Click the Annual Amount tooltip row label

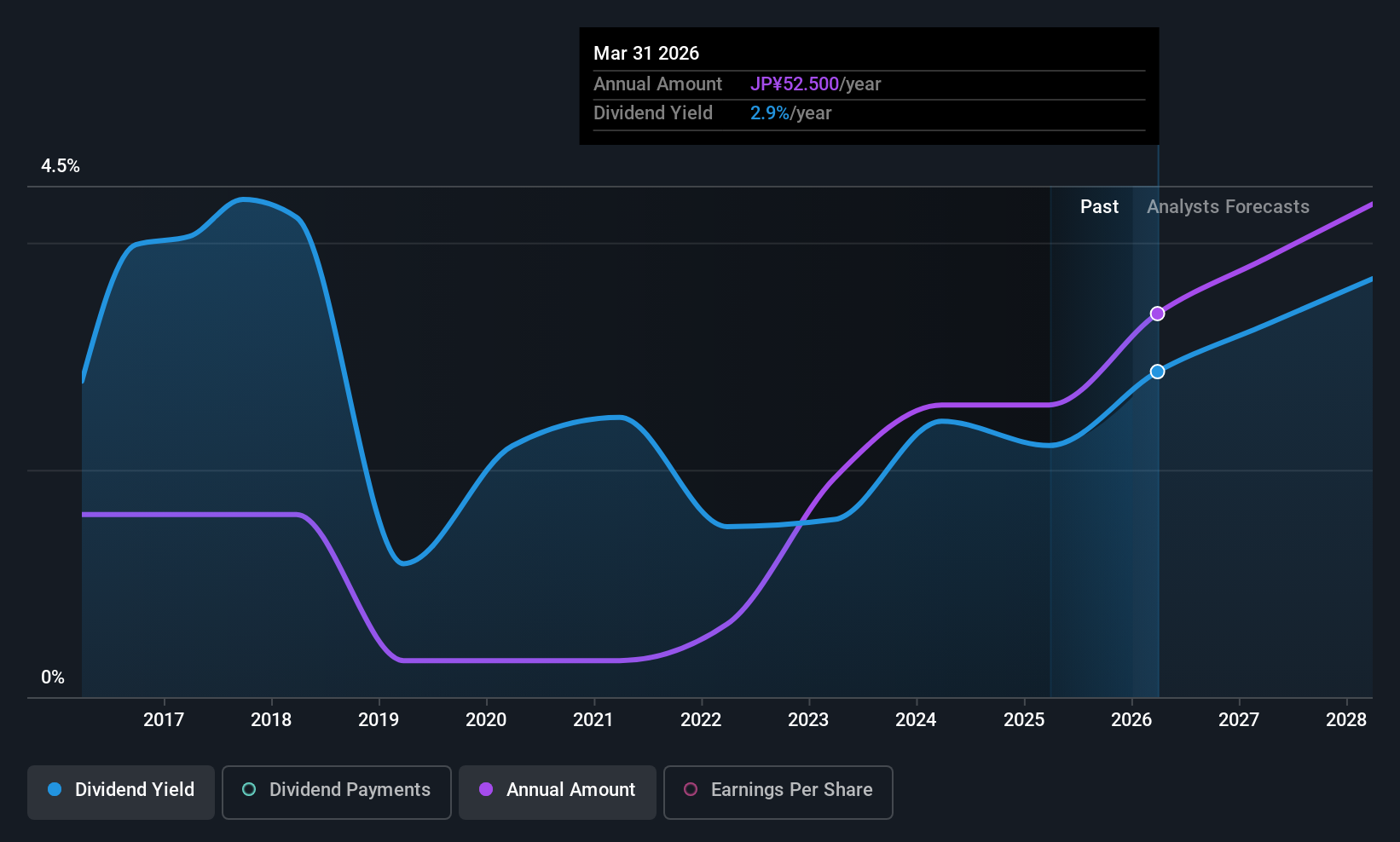[x=657, y=84]
